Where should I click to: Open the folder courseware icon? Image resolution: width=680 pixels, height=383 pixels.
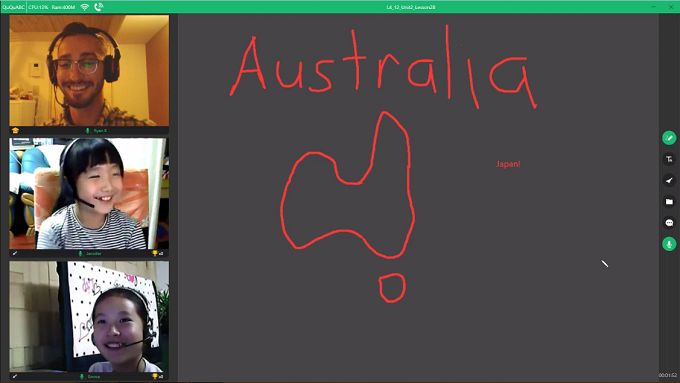pyautogui.click(x=669, y=202)
